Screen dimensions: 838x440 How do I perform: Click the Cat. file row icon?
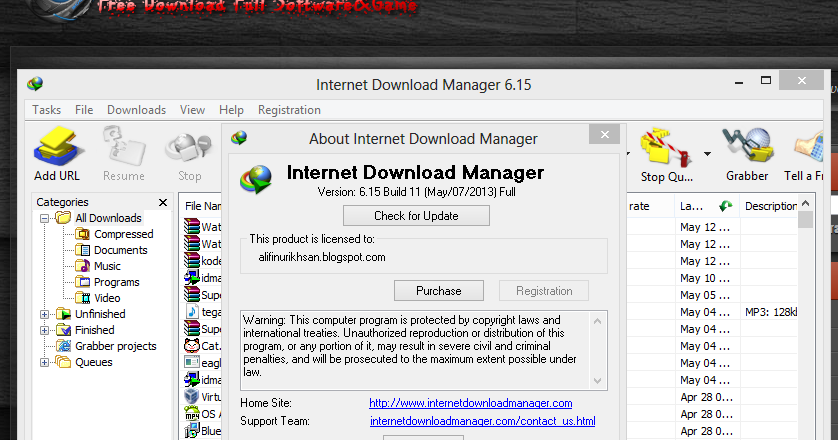[x=192, y=346]
